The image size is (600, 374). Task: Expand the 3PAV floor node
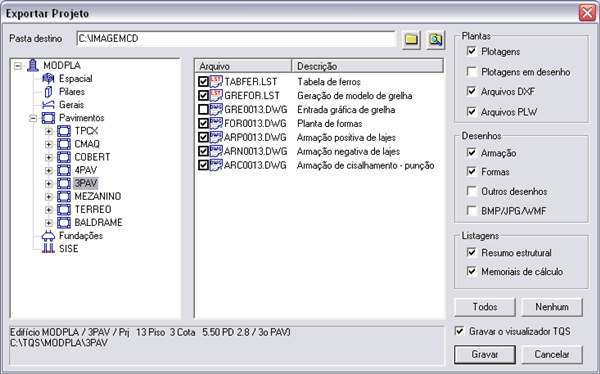pyautogui.click(x=49, y=183)
